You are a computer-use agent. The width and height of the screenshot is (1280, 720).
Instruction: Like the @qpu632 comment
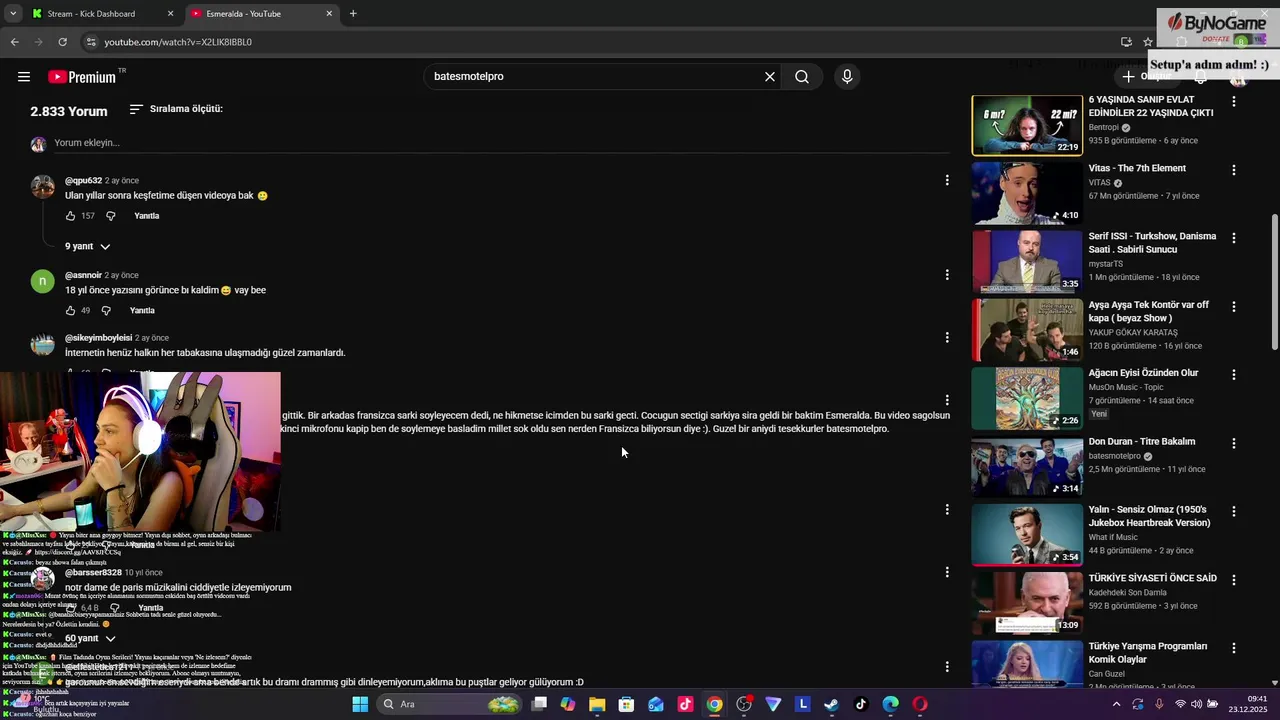click(71, 216)
